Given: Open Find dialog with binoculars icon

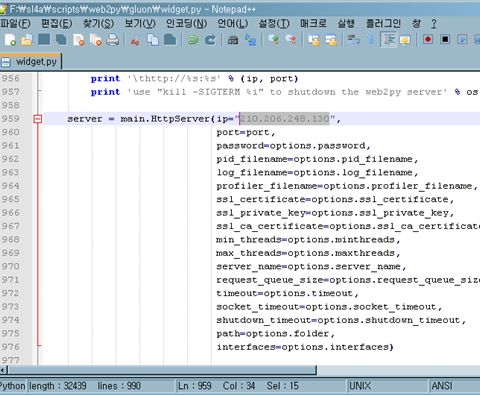Looking at the screenshot, I should coord(233,40).
